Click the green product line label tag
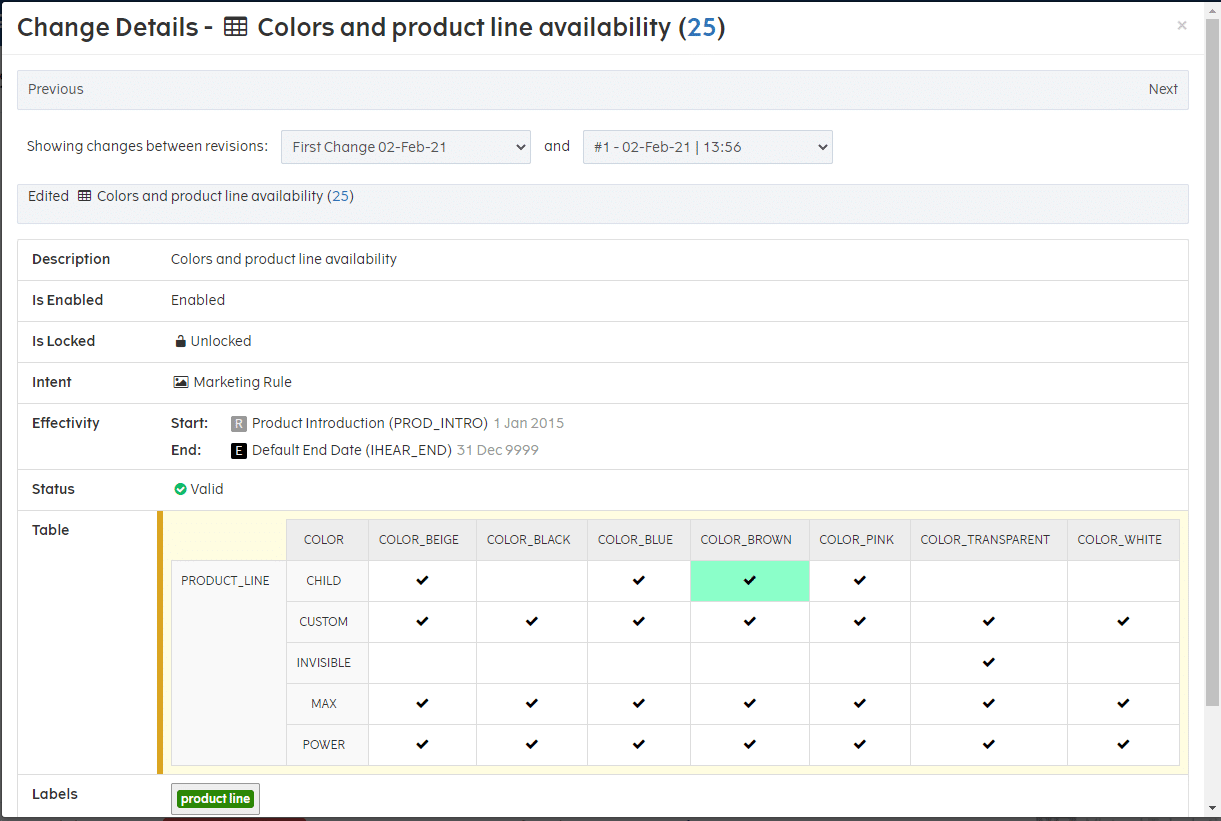The image size is (1221, 821). tap(215, 799)
